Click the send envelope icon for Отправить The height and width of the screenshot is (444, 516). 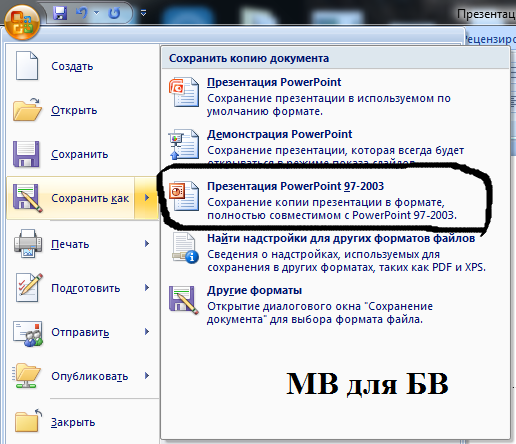point(28,333)
